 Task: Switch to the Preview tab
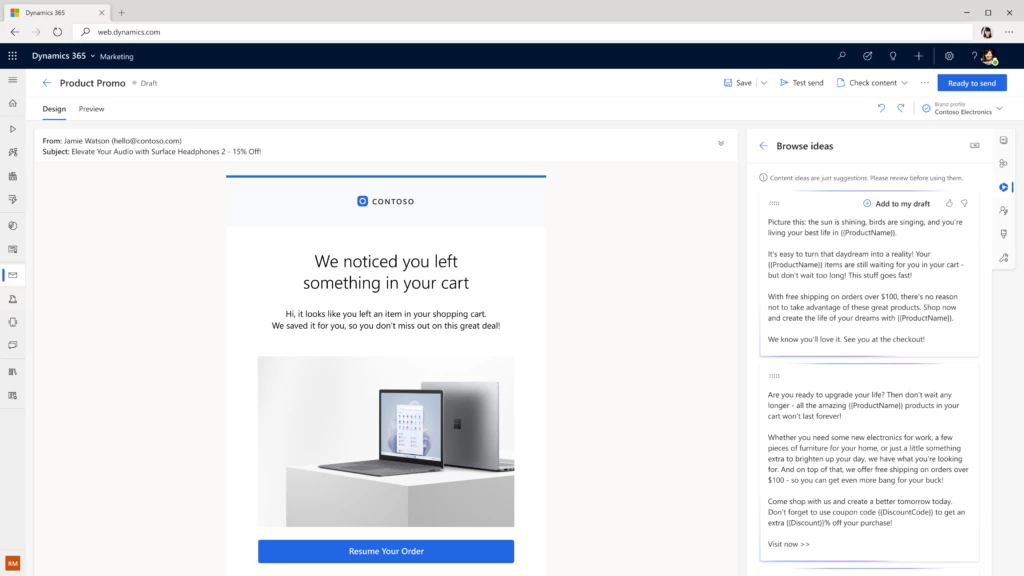click(91, 108)
